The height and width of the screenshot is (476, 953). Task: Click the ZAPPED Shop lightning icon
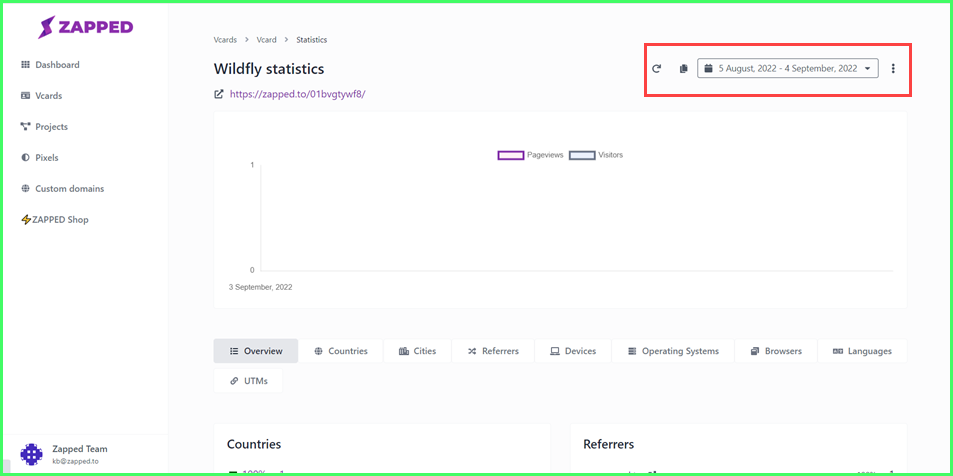click(26, 219)
